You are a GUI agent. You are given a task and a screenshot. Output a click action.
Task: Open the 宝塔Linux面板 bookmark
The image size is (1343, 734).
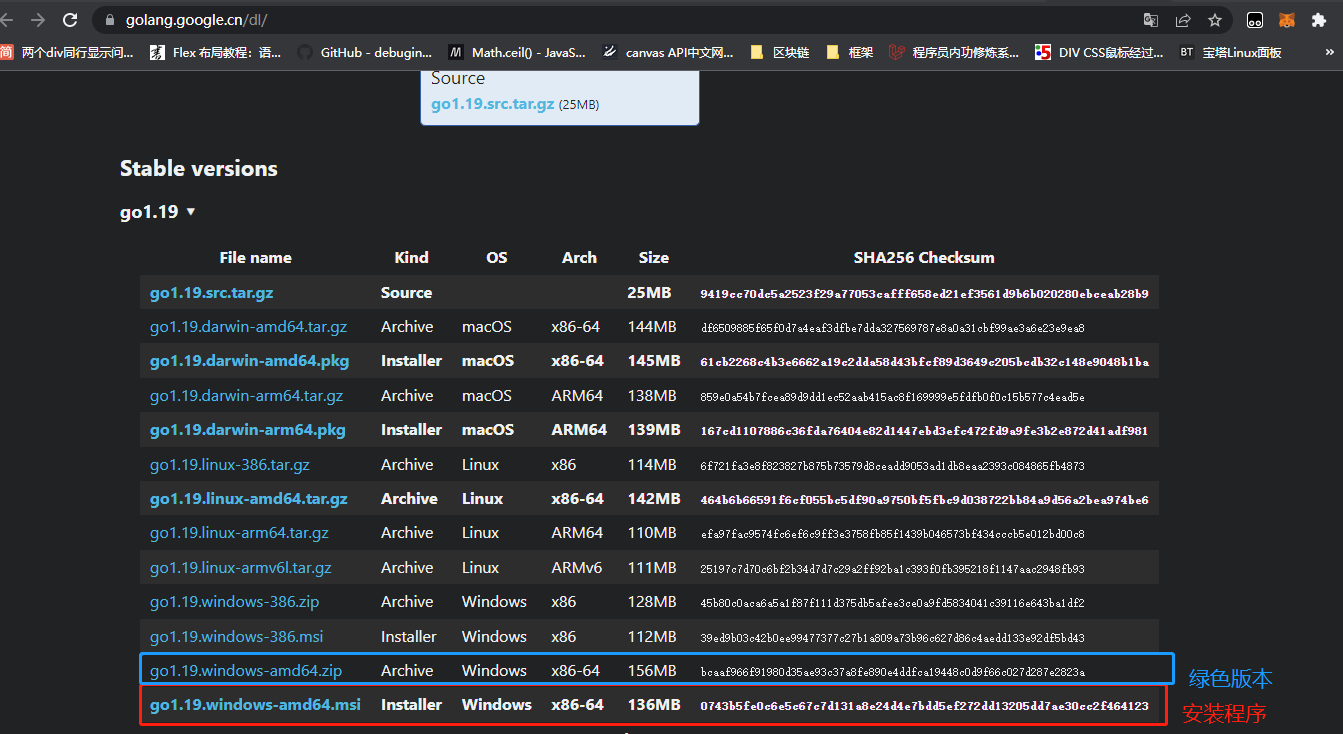click(1231, 52)
